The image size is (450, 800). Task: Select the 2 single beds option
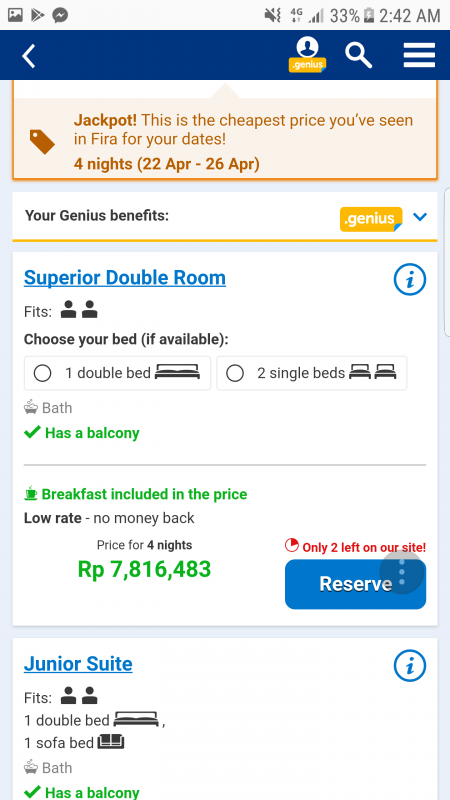tap(312, 373)
